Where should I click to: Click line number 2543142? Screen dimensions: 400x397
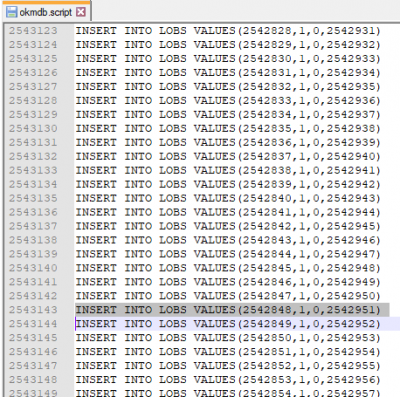(33, 296)
